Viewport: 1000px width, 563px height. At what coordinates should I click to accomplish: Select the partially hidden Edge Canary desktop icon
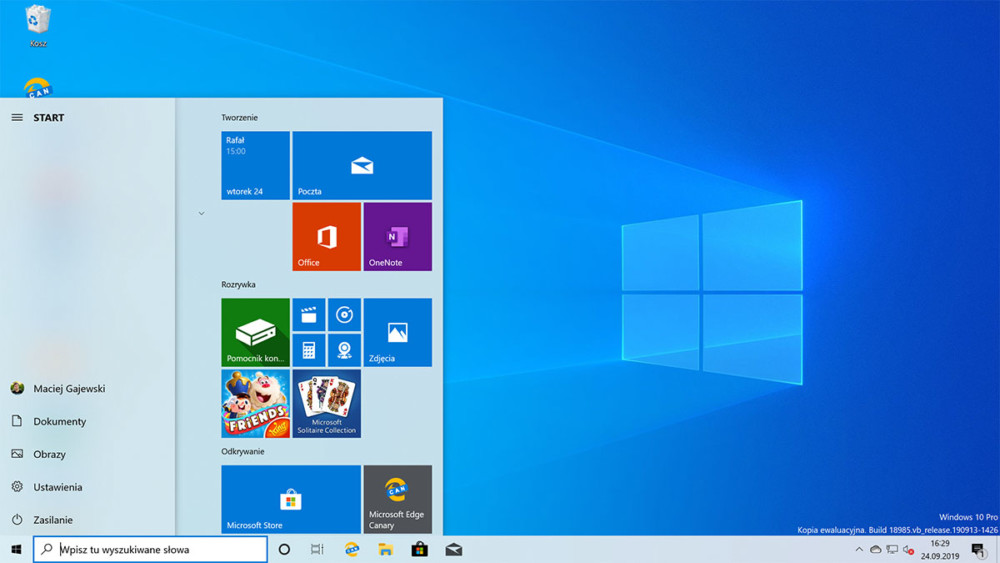coord(38,87)
